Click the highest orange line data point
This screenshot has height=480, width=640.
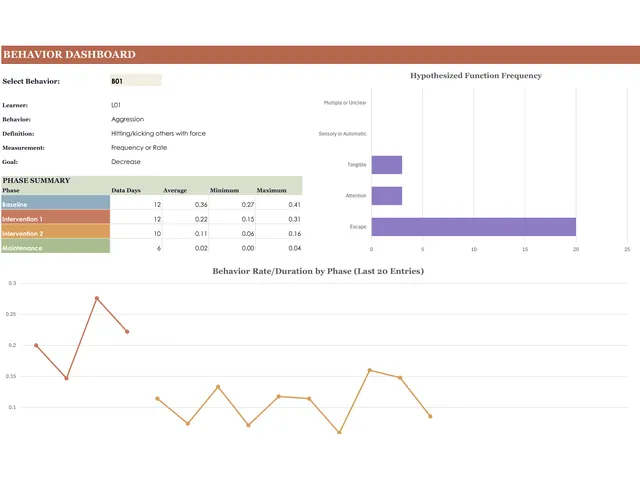point(370,370)
